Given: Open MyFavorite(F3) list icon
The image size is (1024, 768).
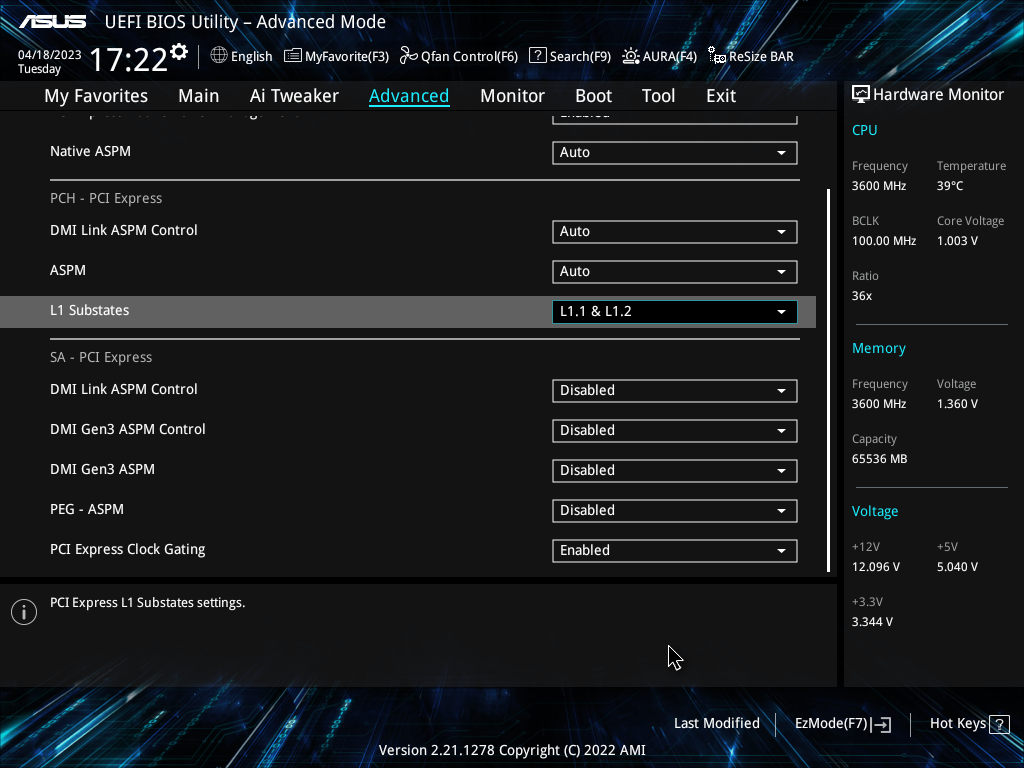Looking at the screenshot, I should pos(293,56).
